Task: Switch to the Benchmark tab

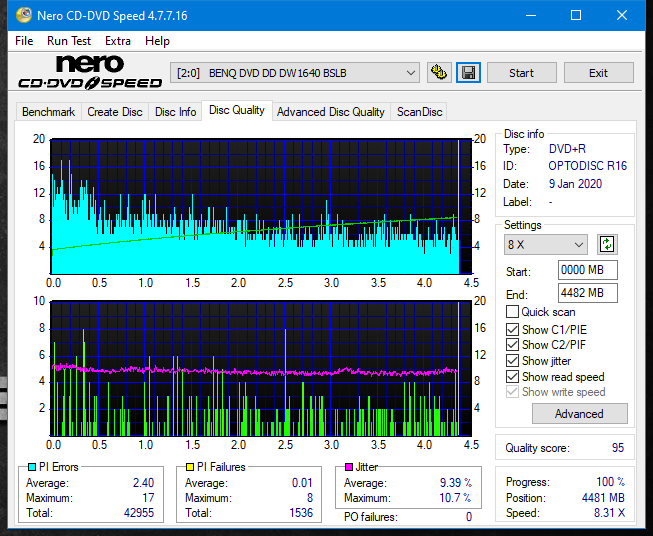Action: coord(48,112)
